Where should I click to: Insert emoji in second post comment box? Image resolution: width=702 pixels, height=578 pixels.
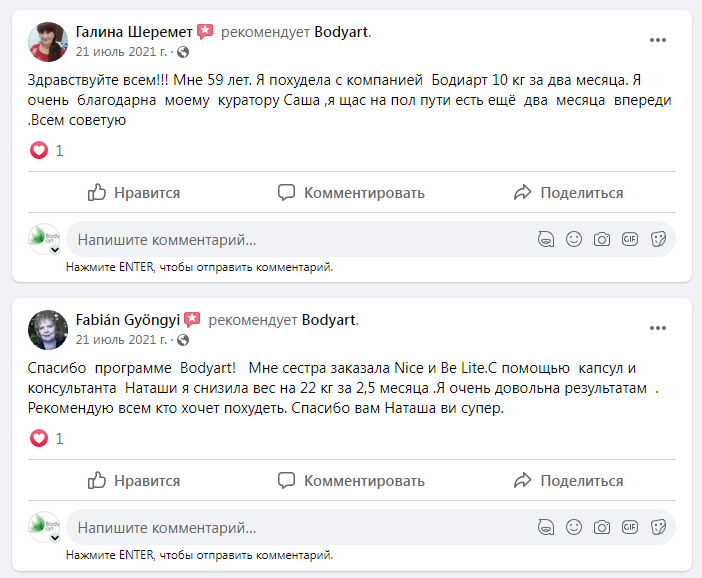tap(574, 526)
